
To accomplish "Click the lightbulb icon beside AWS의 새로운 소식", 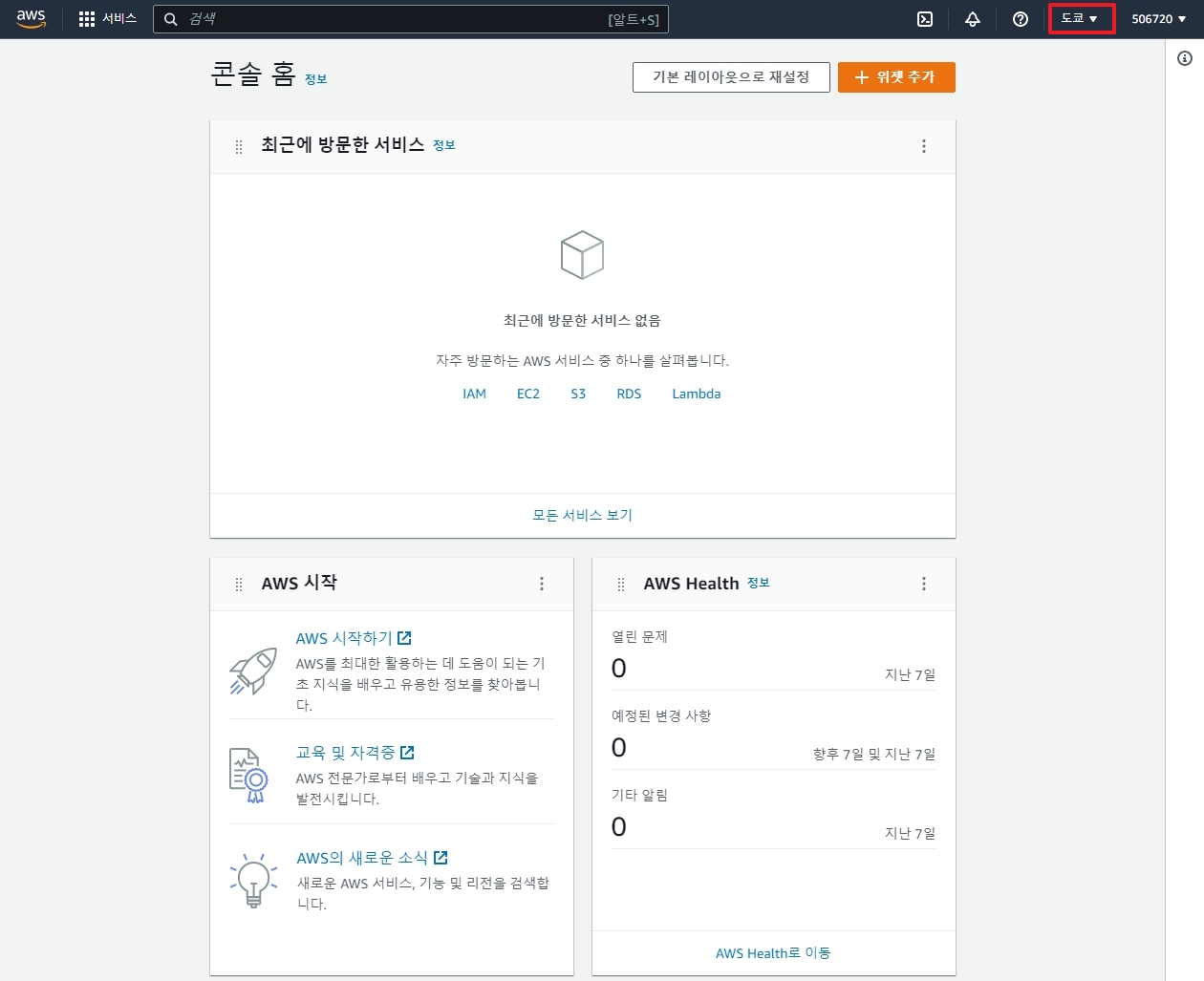I will pos(253,880).
